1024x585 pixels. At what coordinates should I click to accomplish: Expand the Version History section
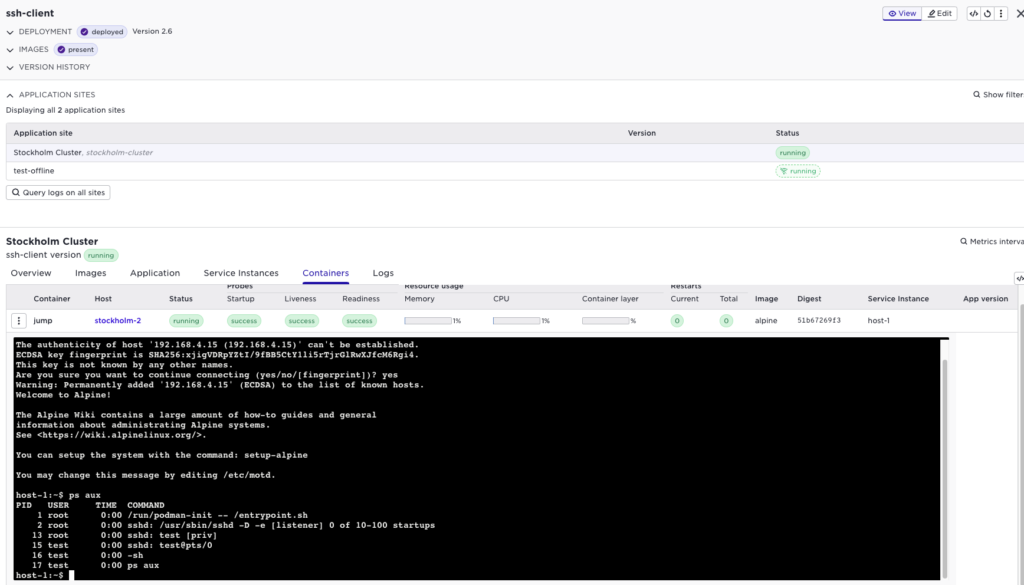pos(10,67)
